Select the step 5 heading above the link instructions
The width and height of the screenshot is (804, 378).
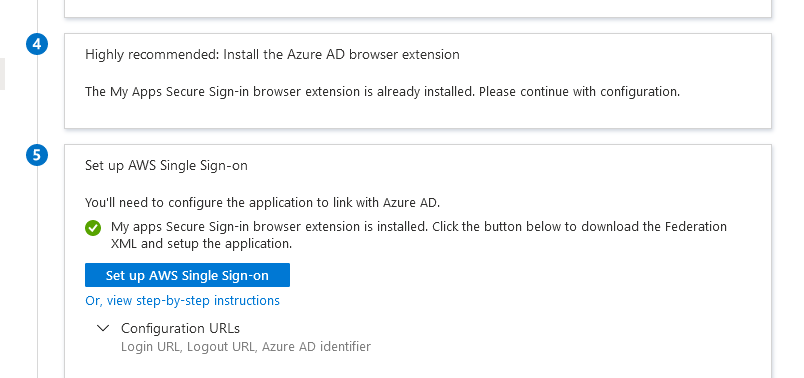pos(166,165)
